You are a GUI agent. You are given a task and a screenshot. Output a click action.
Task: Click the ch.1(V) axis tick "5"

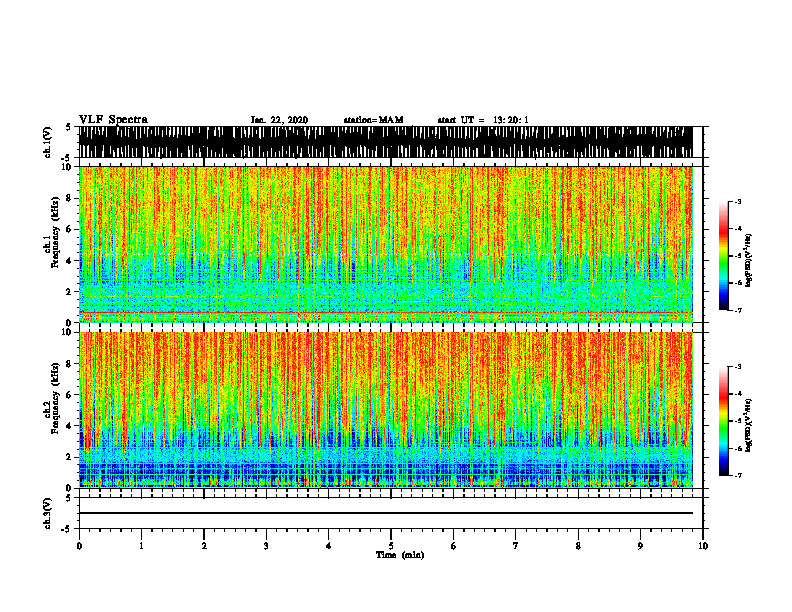[68, 128]
